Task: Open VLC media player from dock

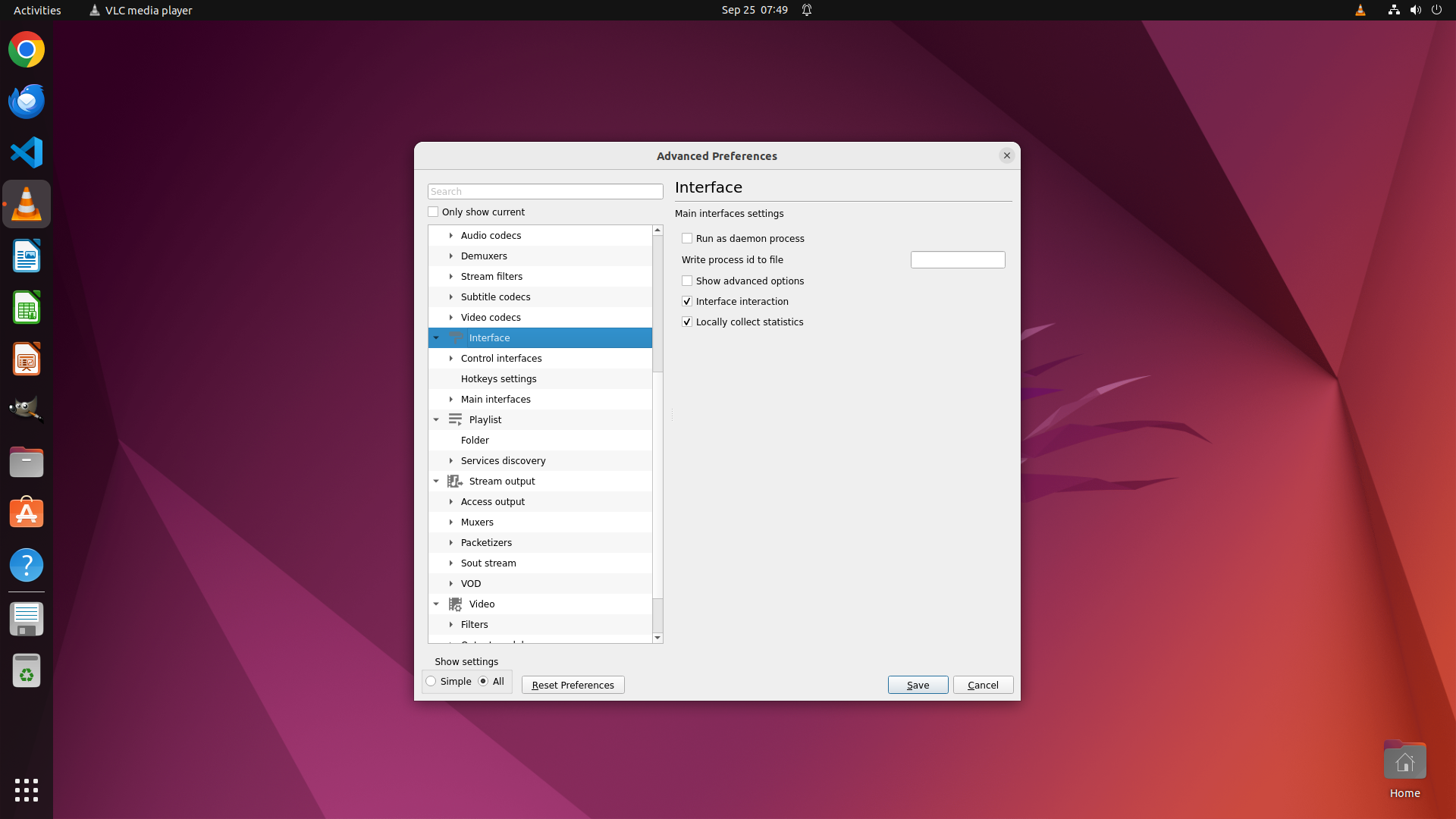Action: [27, 204]
